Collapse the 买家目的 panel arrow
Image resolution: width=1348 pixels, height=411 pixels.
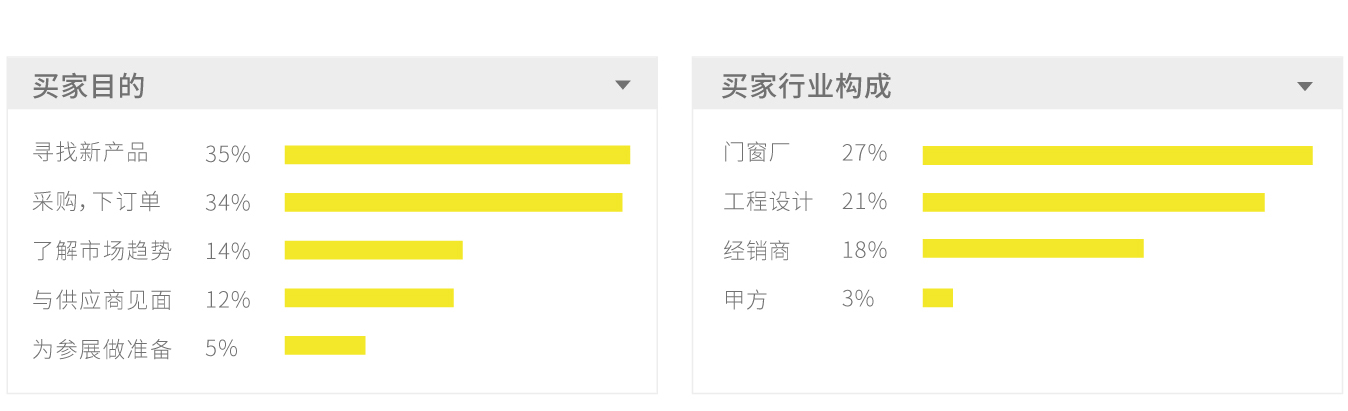coord(623,85)
